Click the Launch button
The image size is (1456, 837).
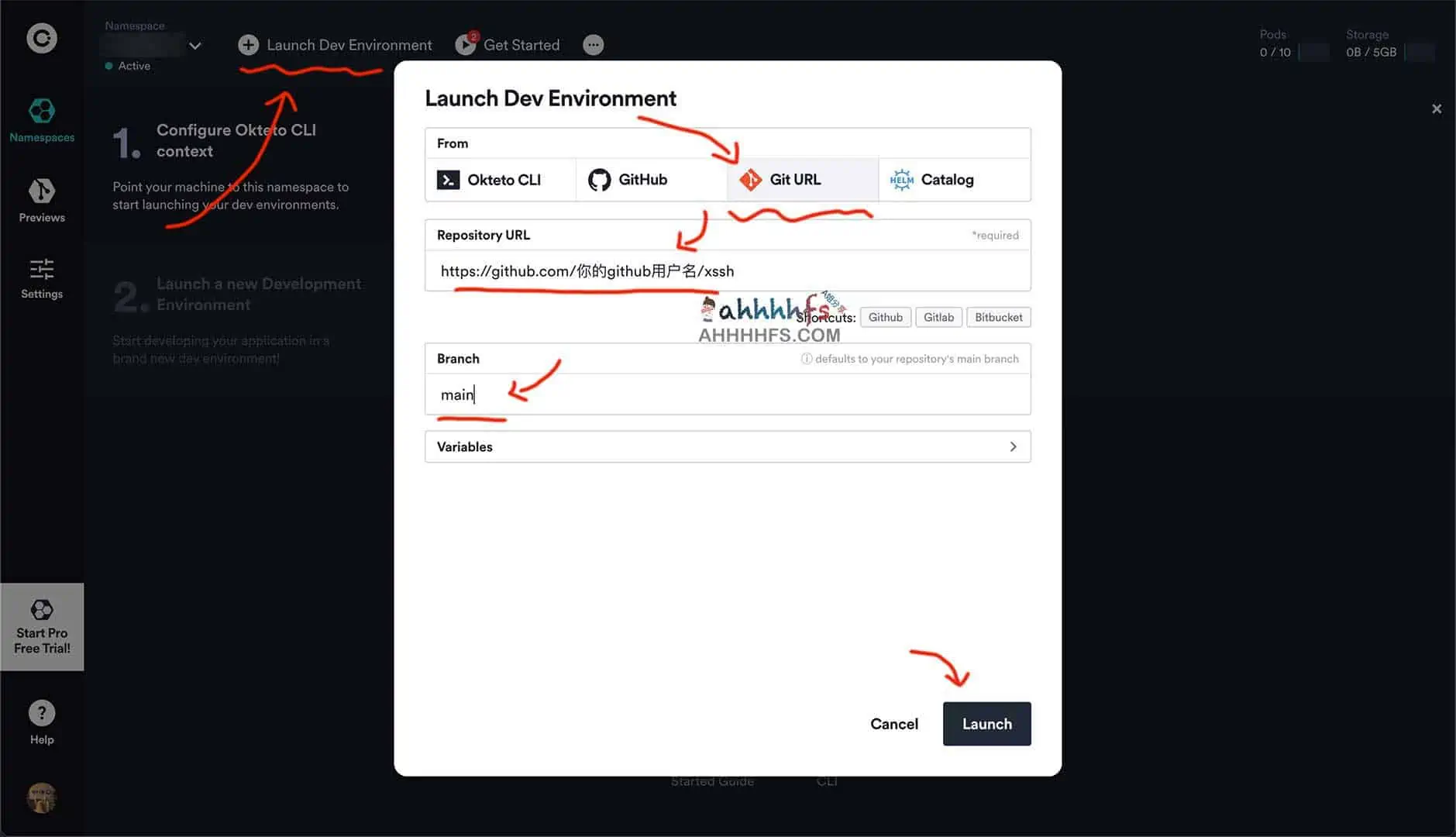986,724
